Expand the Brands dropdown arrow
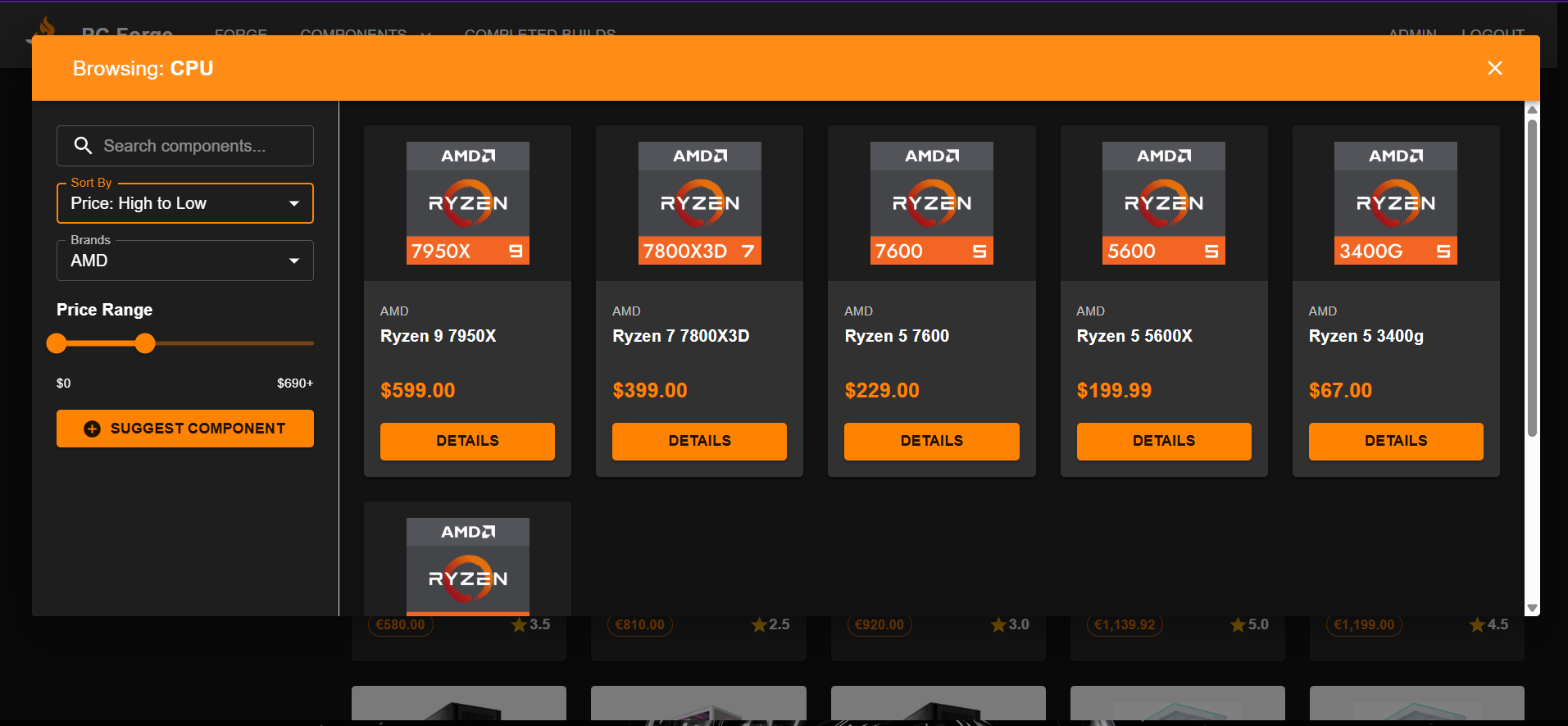 (x=294, y=261)
